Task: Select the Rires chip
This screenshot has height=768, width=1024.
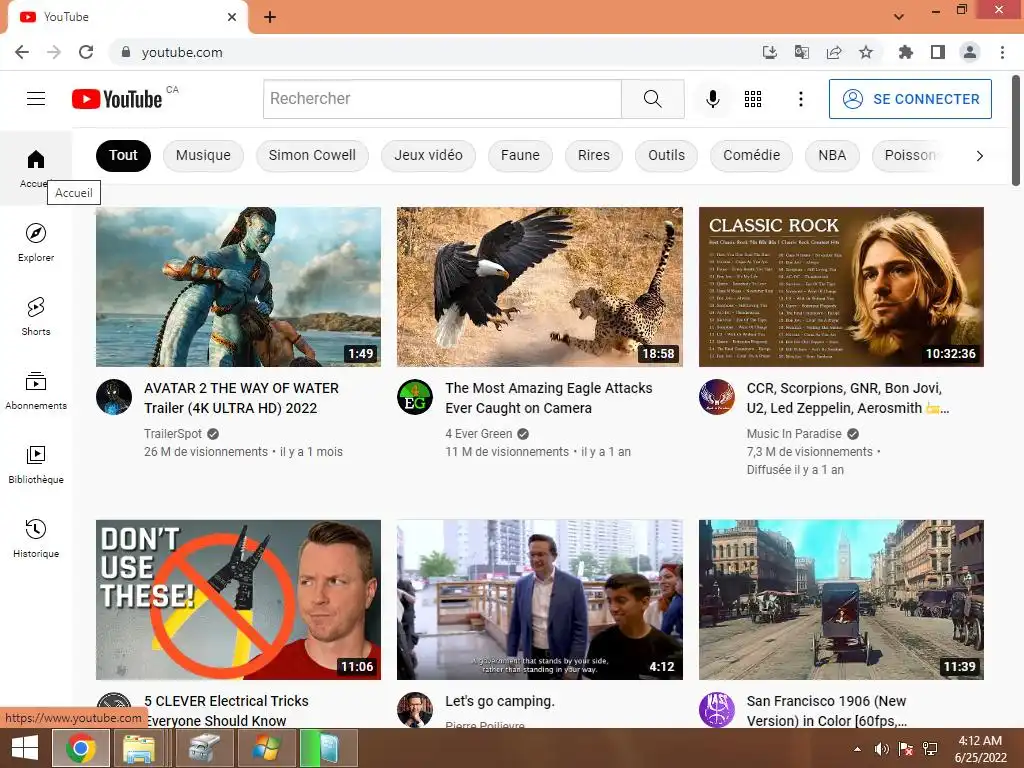Action: coord(594,155)
